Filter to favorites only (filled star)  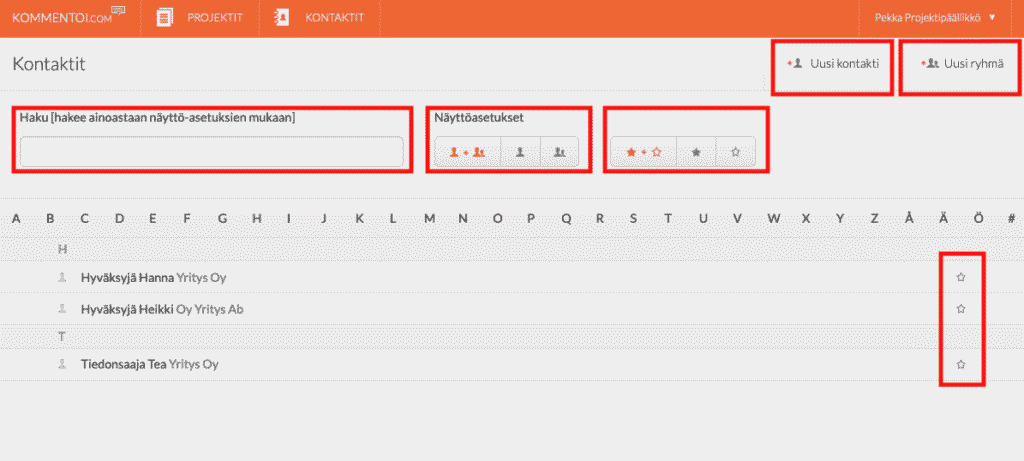[x=697, y=152]
